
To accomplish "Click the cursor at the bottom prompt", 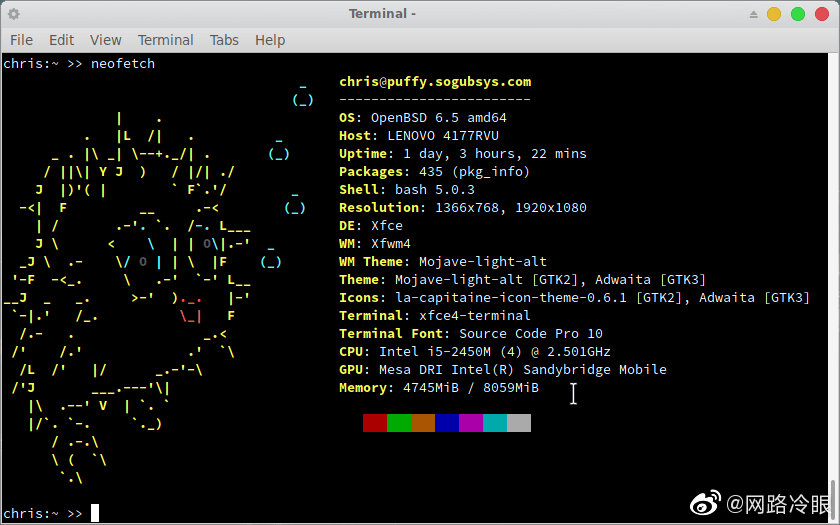I will click(95, 513).
